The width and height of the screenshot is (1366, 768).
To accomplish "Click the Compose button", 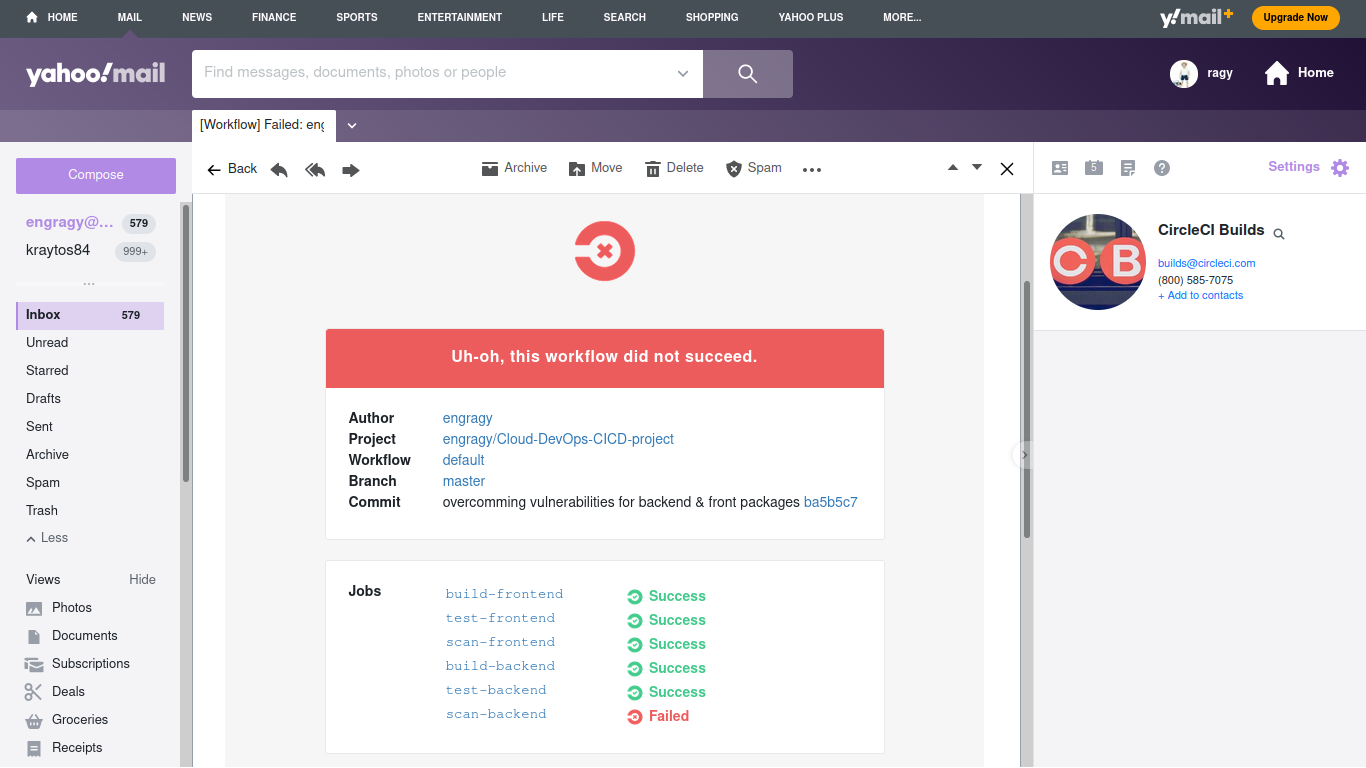I will (96, 175).
